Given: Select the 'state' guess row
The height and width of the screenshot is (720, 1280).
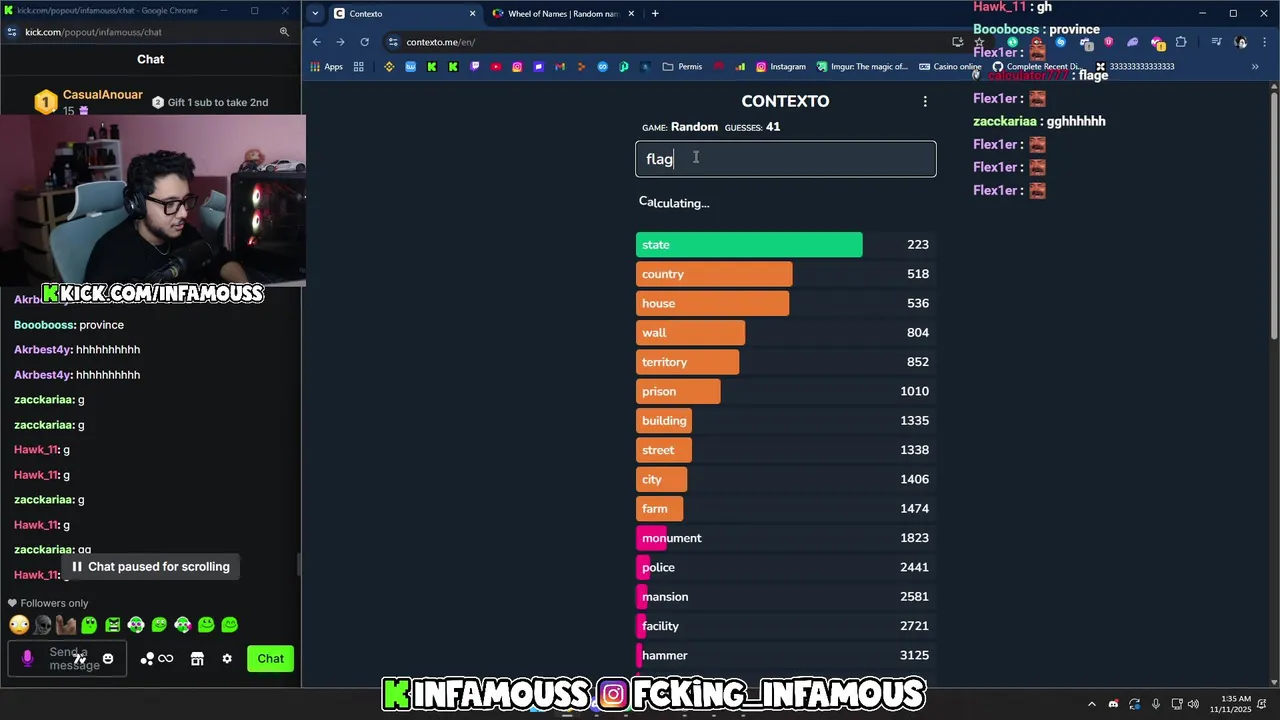Looking at the screenshot, I should tap(785, 245).
